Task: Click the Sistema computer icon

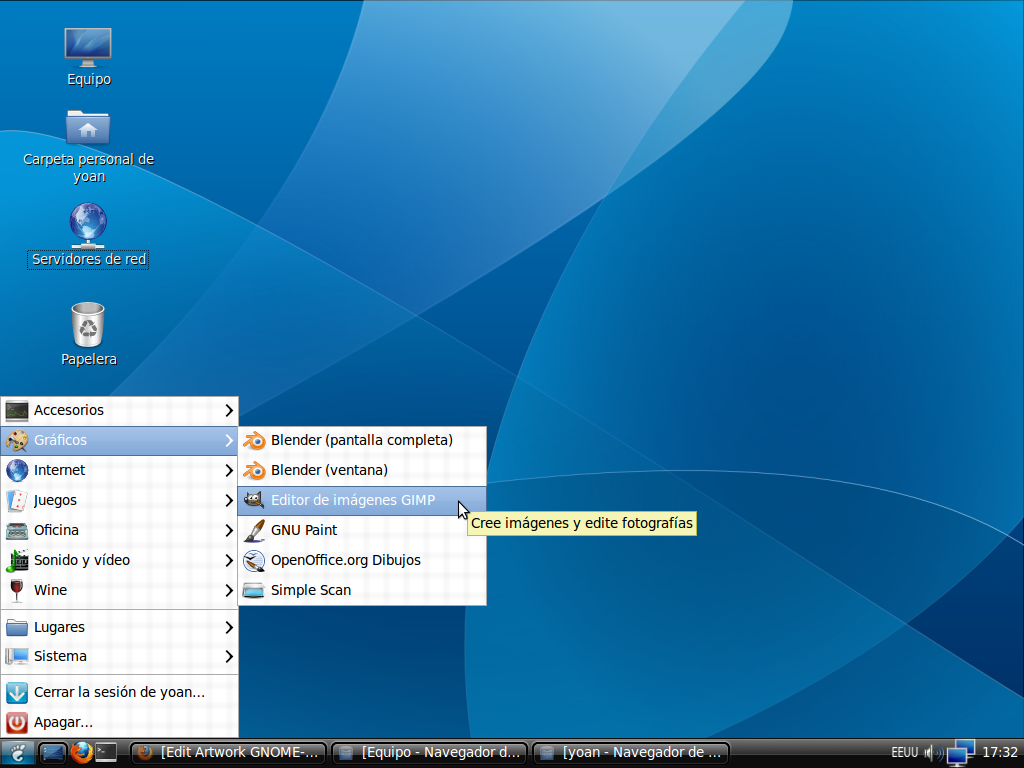Action: pos(17,656)
